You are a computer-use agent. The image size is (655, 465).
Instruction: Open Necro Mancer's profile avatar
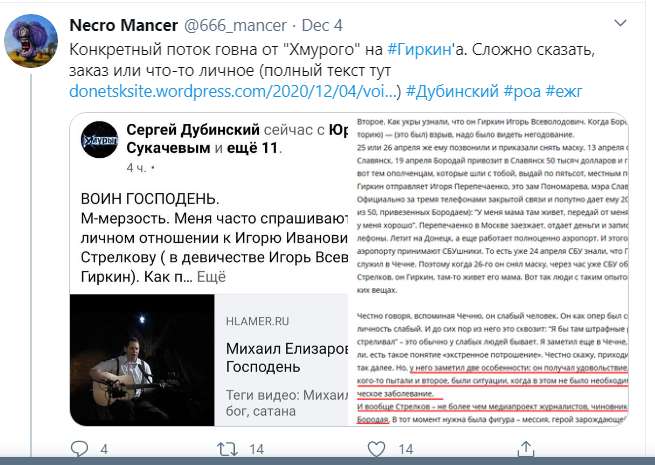tap(31, 41)
